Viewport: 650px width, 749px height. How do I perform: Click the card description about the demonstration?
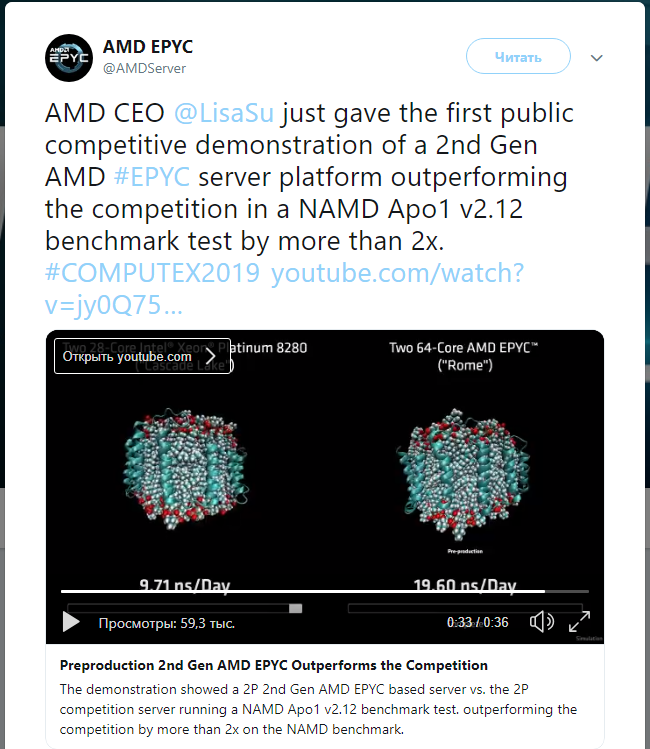tap(318, 709)
